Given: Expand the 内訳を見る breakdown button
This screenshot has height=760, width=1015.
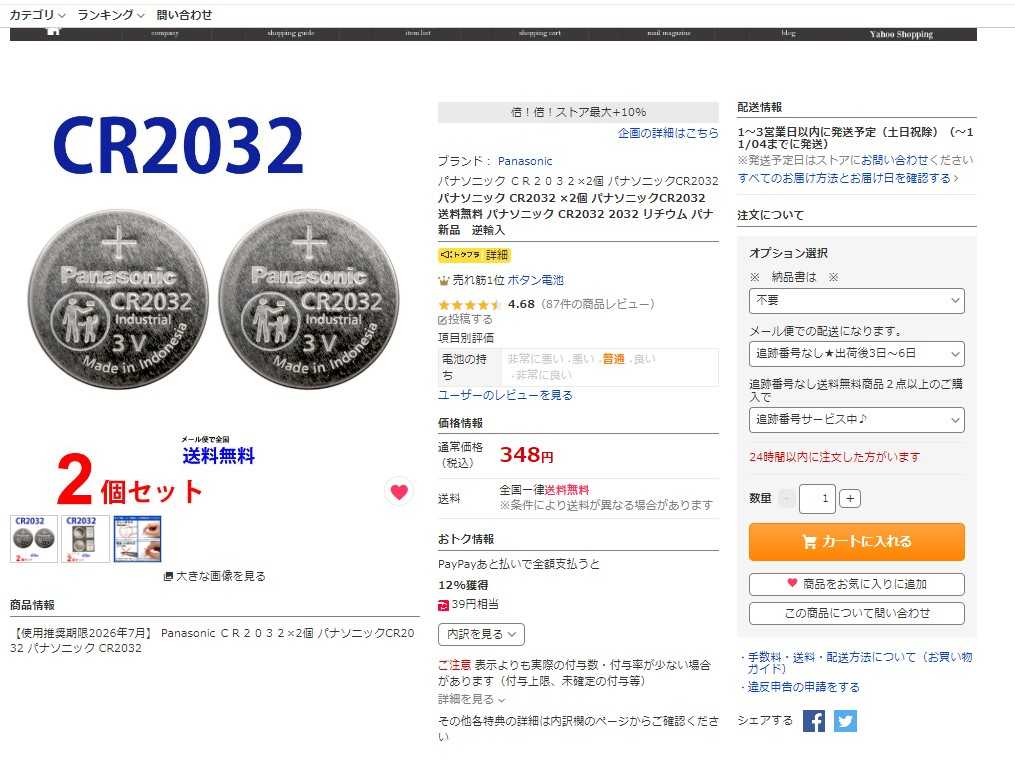Looking at the screenshot, I should (481, 634).
